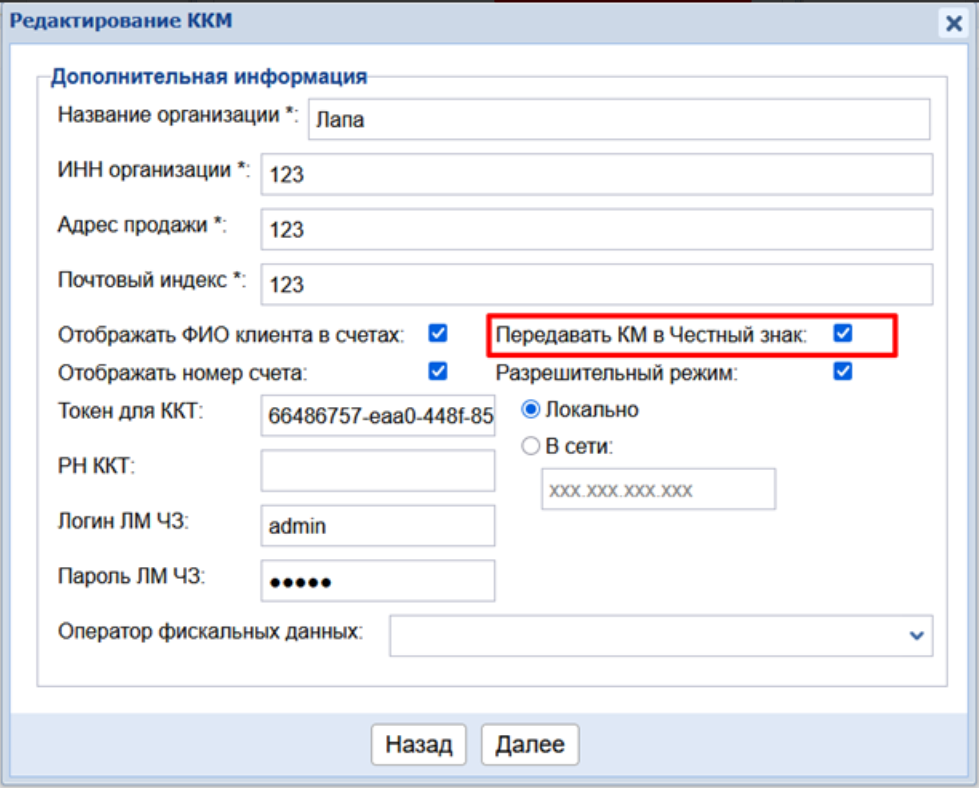Toggle the Разрешительный режим checkbox
This screenshot has width=979, height=788.
tap(843, 372)
